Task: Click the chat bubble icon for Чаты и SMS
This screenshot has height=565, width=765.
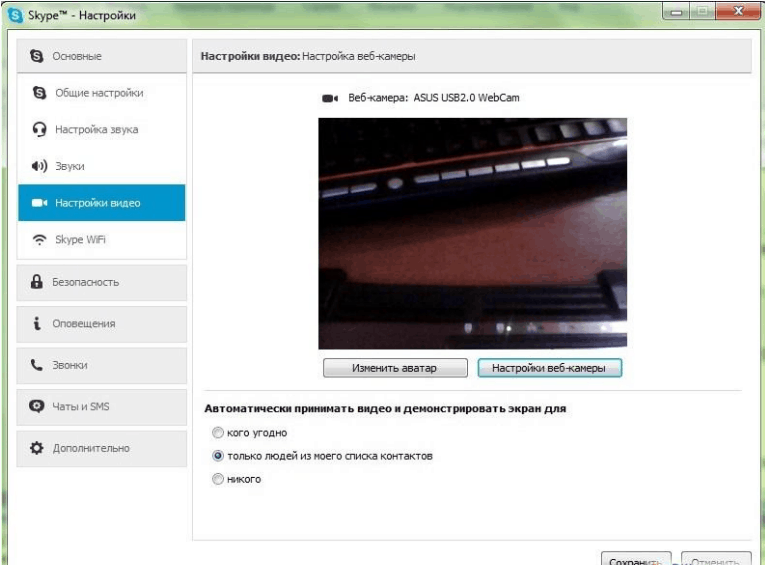Action: pyautogui.click(x=37, y=406)
